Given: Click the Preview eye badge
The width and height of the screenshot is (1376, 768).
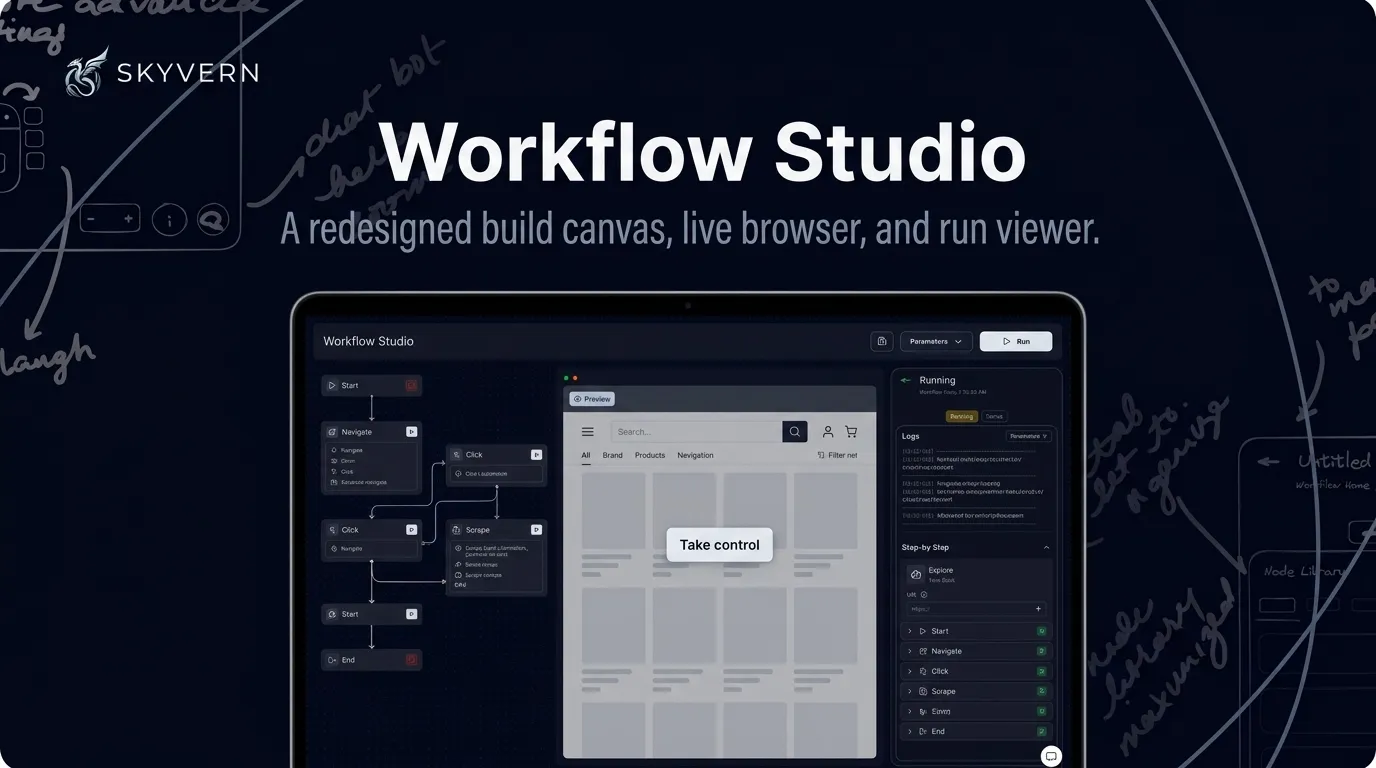Looking at the screenshot, I should click(x=592, y=399).
